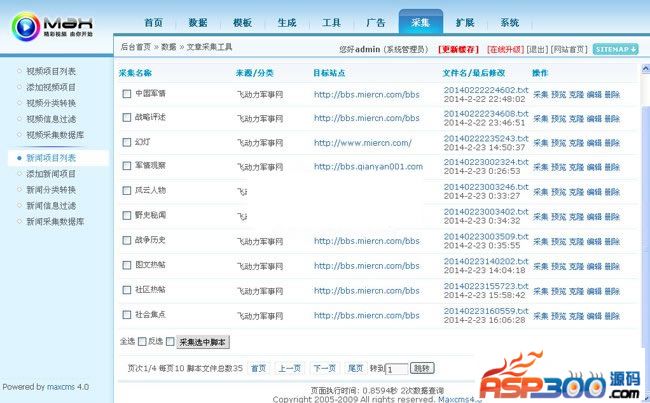Click the 退出 logout link

(537, 49)
